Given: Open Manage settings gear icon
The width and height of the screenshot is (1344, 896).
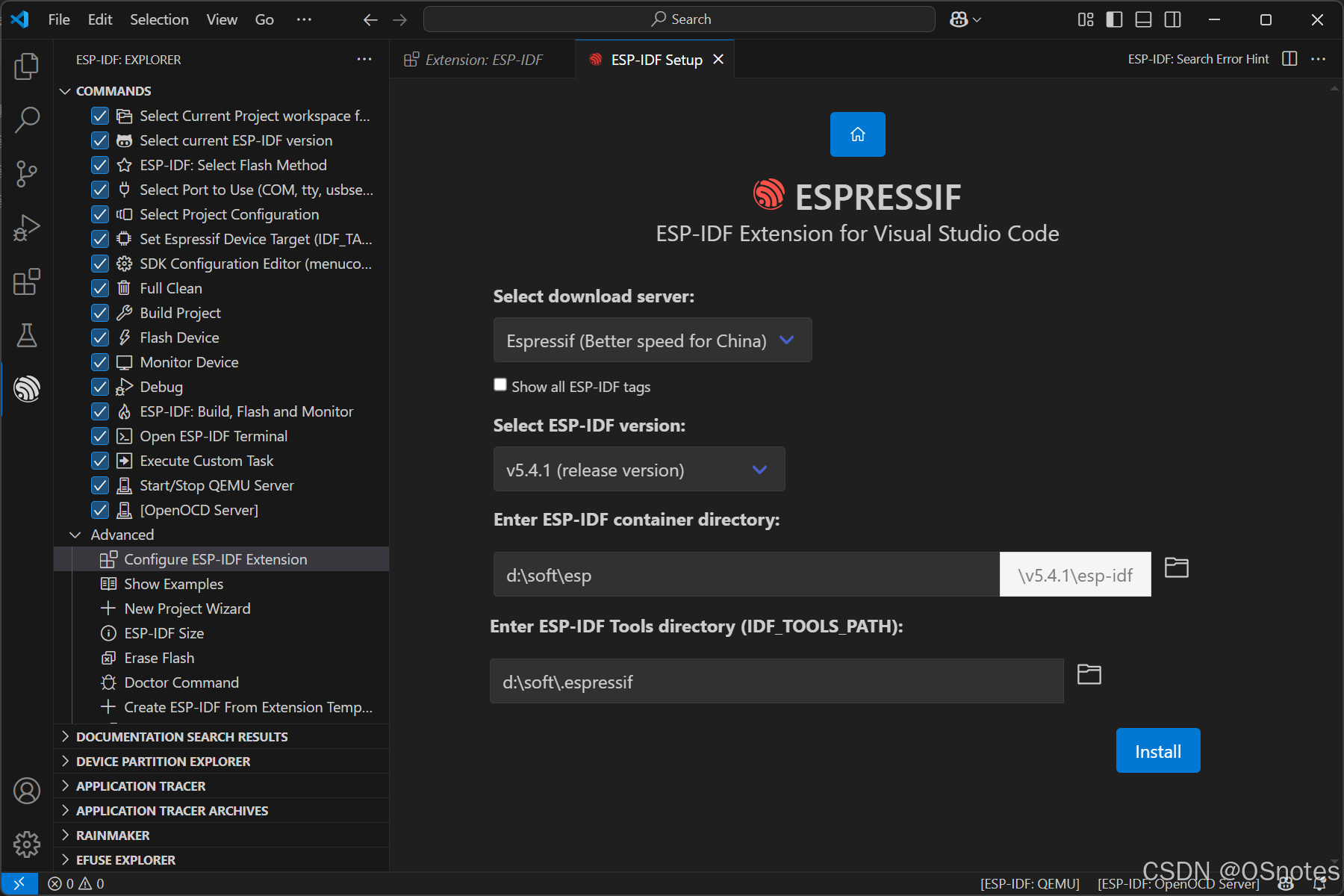Looking at the screenshot, I should [27, 844].
